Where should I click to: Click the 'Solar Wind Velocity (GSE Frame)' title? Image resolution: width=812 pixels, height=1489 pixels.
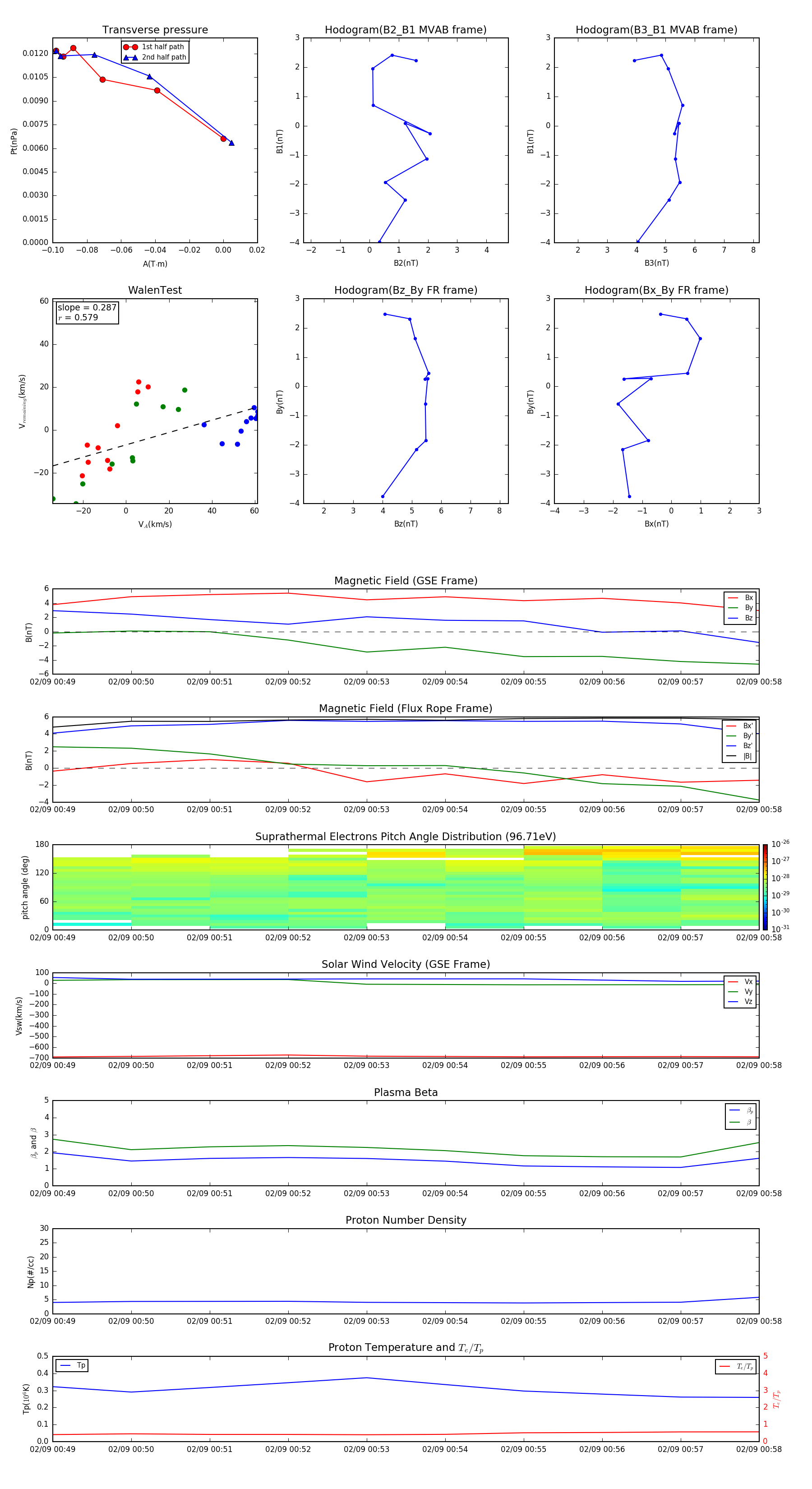click(406, 964)
